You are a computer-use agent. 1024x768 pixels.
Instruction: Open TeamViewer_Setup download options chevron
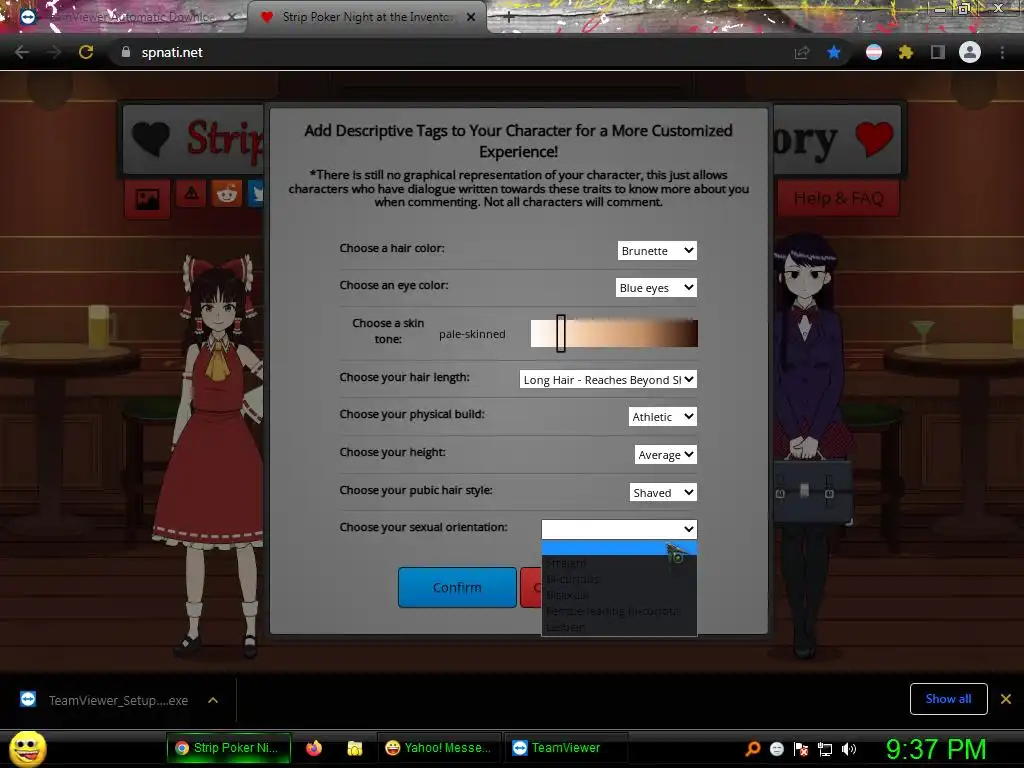click(x=213, y=700)
